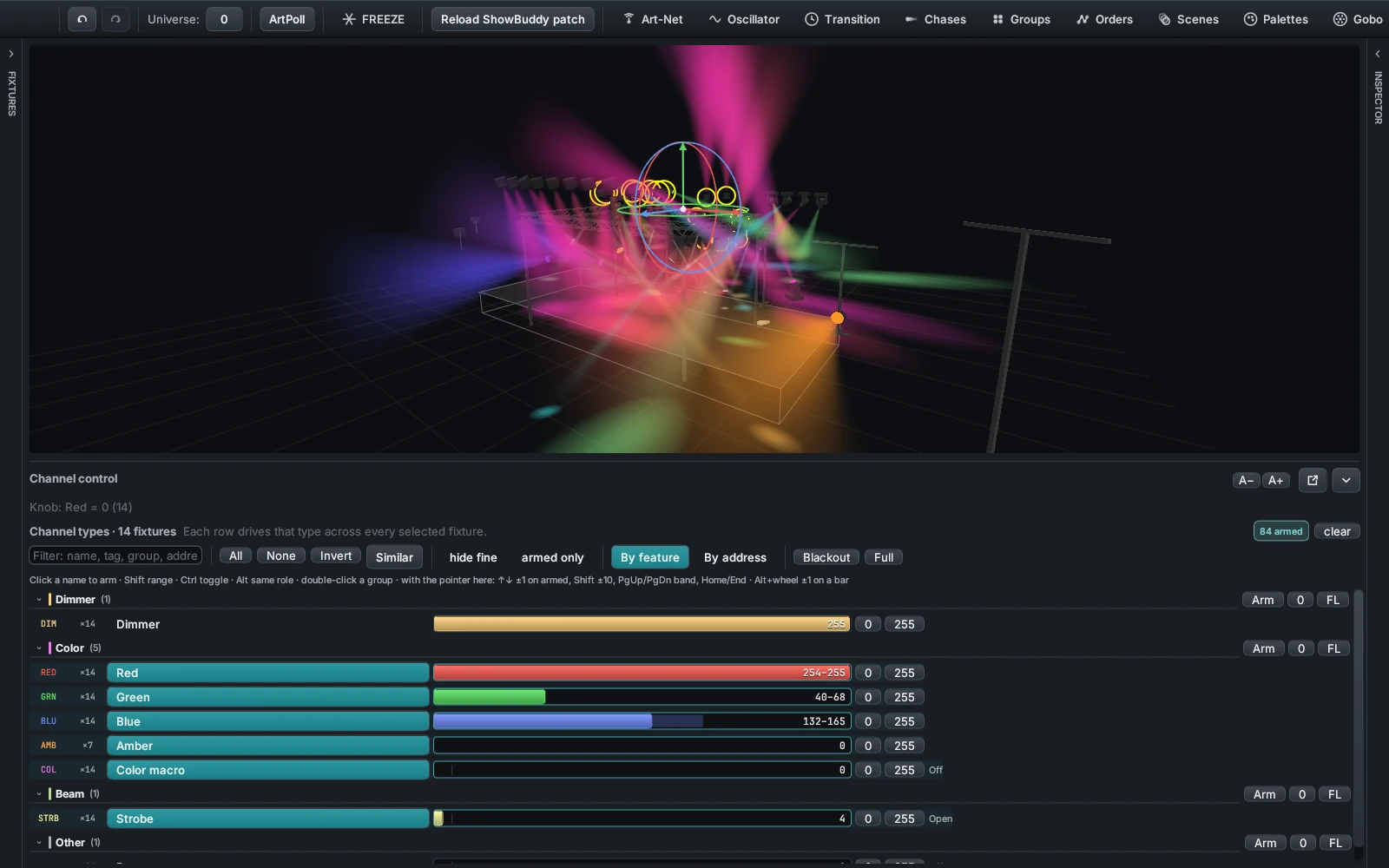The width and height of the screenshot is (1389, 868).
Task: Toggle the FREEZE button
Action: (373, 19)
